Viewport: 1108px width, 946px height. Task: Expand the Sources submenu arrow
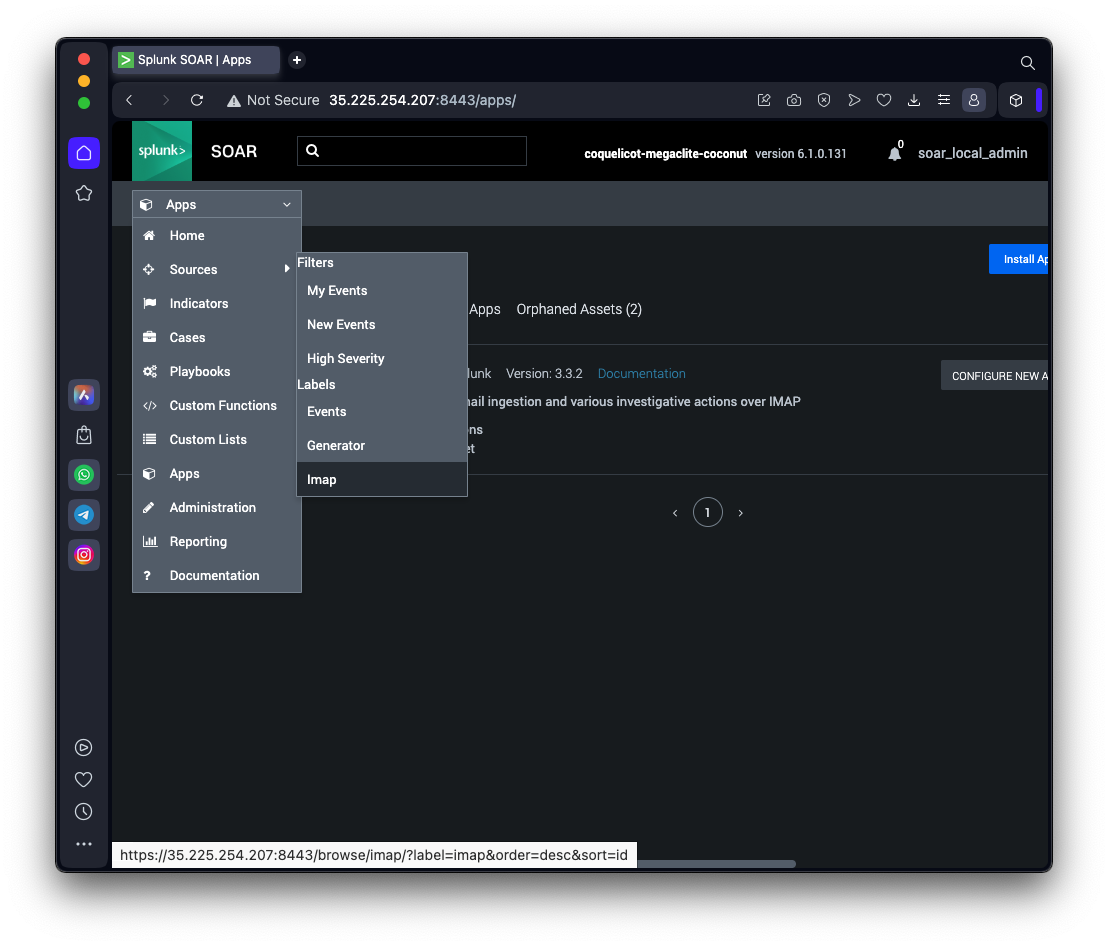point(287,269)
